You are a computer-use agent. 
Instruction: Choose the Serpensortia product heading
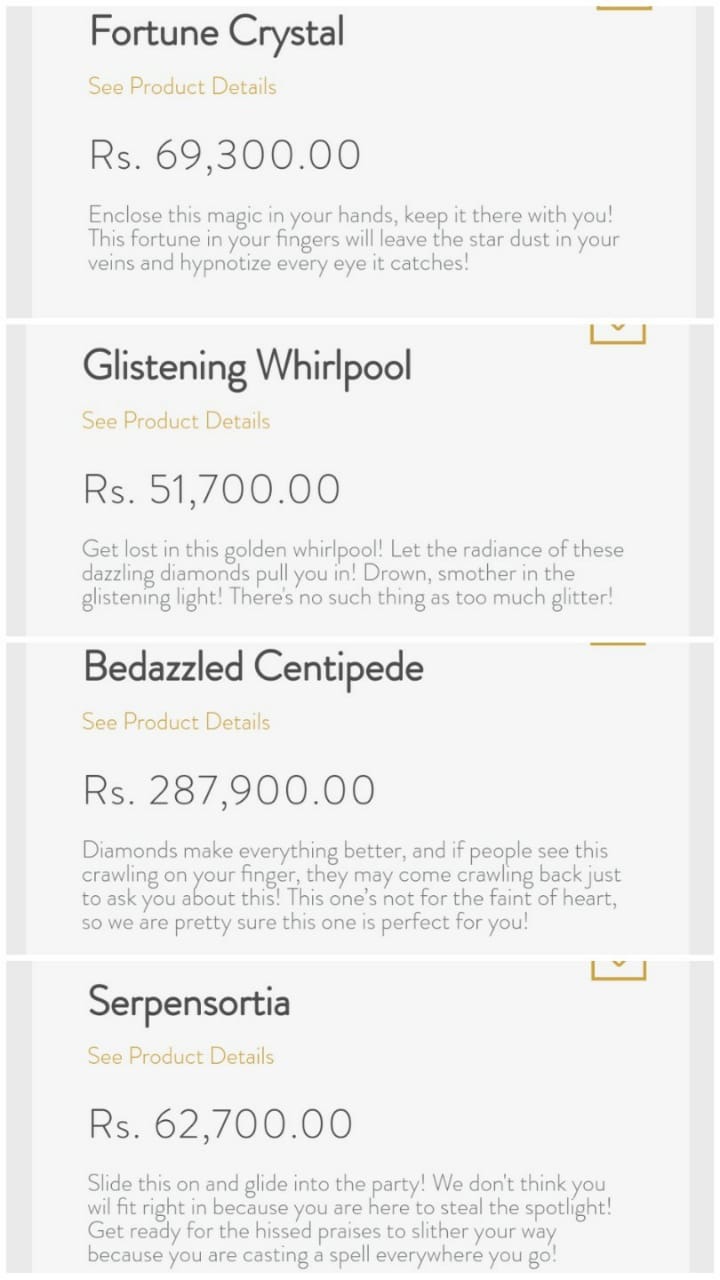pos(189,1002)
